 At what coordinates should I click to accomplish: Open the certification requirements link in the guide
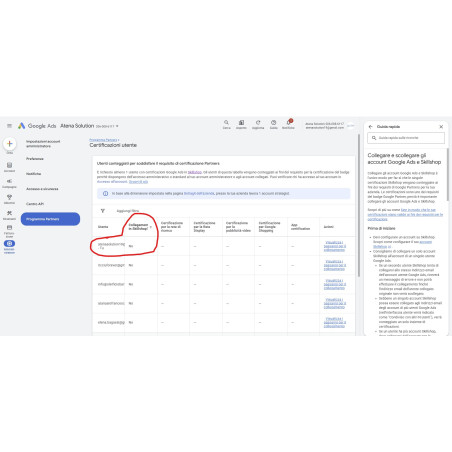click(x=405, y=214)
